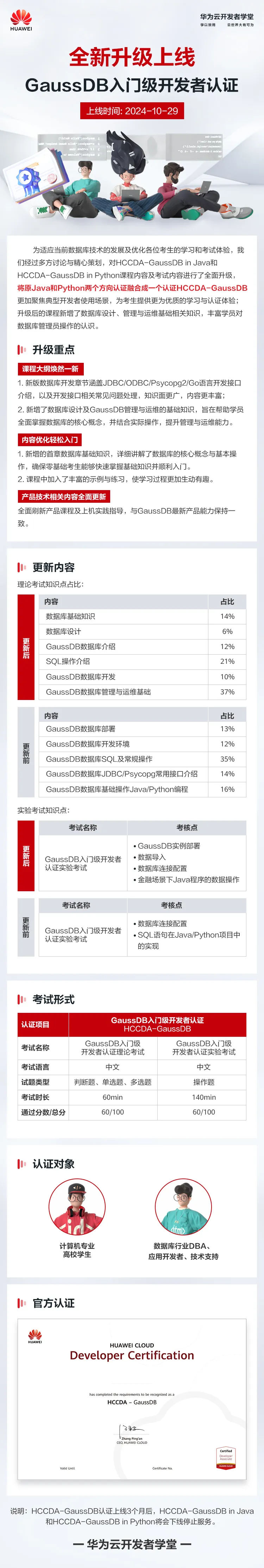Select the 内容优化轻松入门 red label
264x1568 pixels.
pyautogui.click(x=49, y=439)
